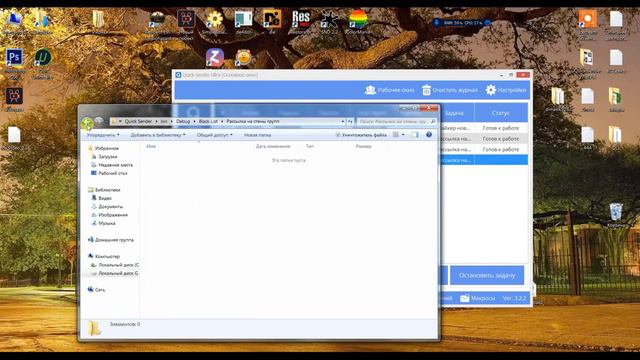640x360 pixels.
Task: Open the Корзина recycle bin icon
Action: (x=616, y=213)
